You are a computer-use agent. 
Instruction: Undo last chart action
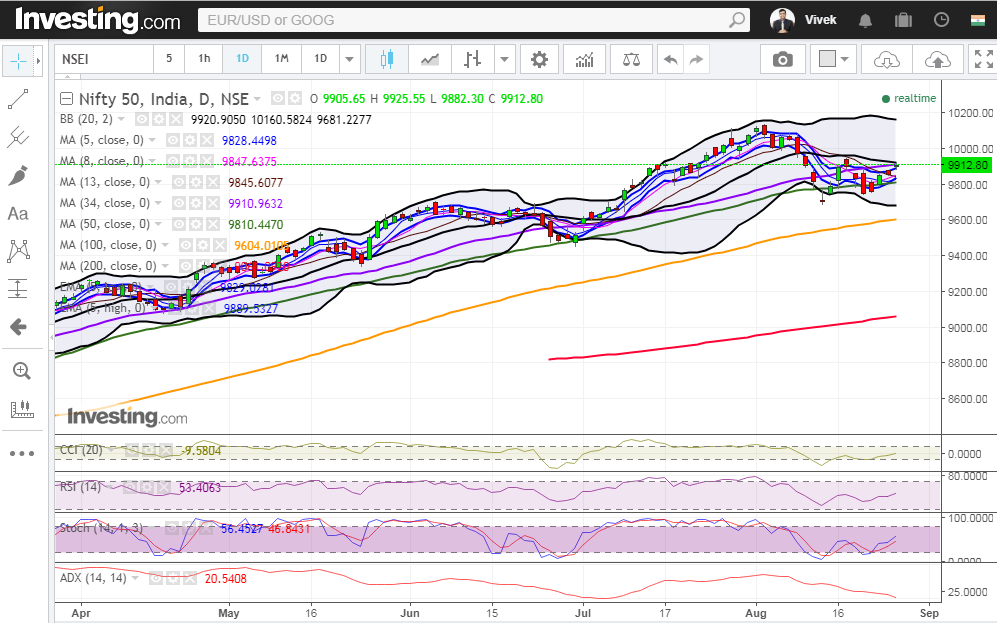tap(670, 60)
